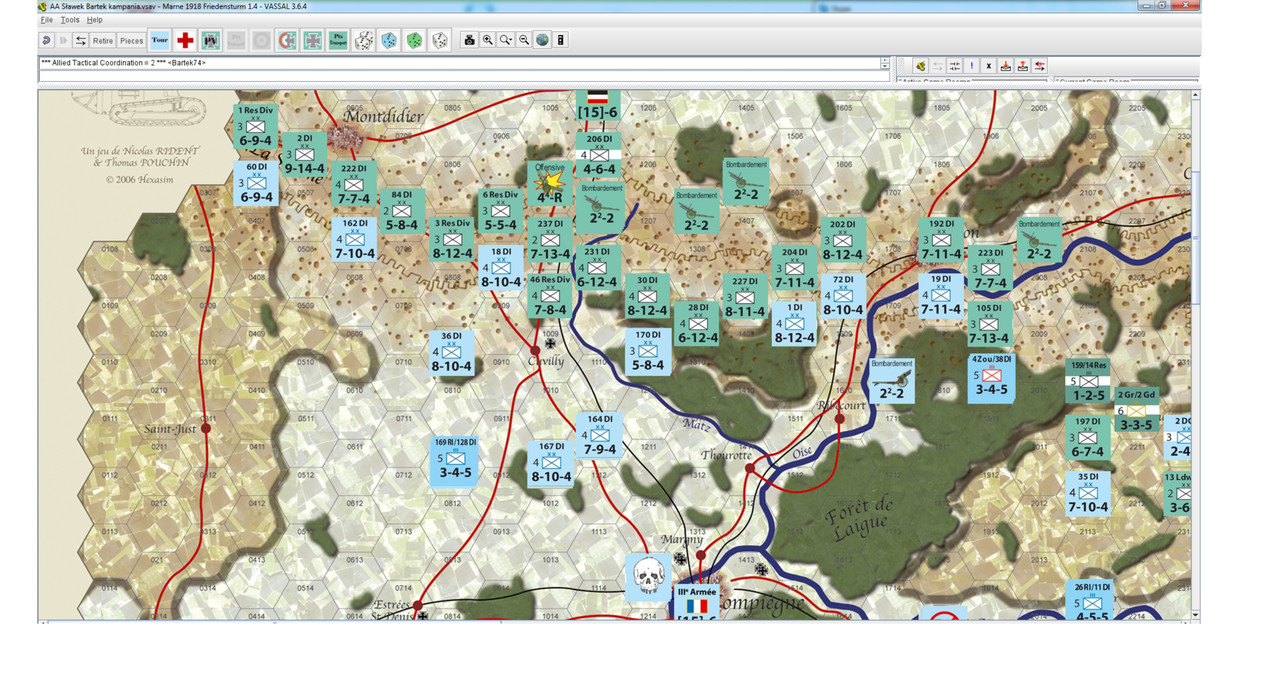Select the 4Zou/38 DI 3-4-5 counter

991,376
